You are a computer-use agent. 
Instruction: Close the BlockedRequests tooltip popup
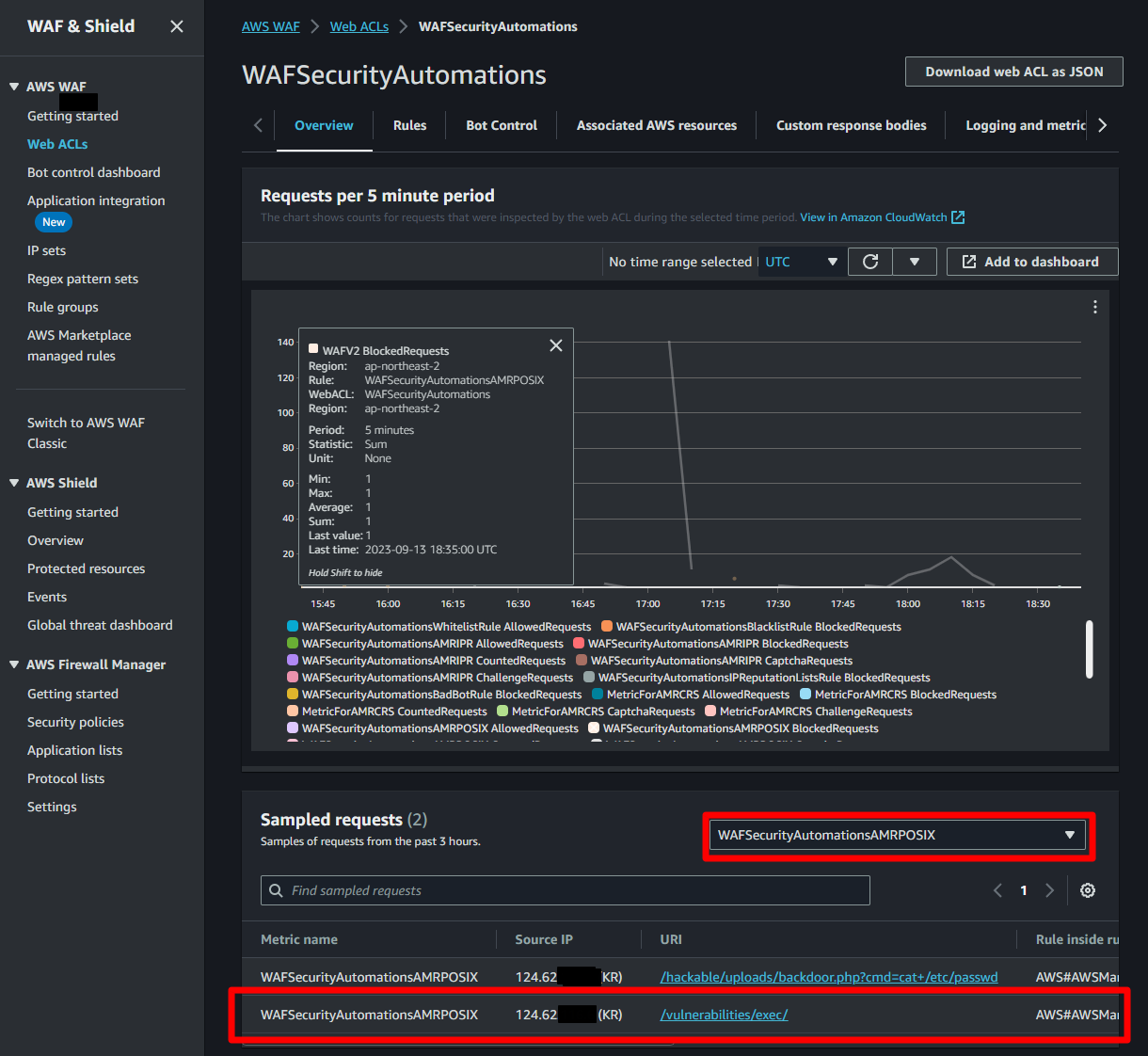(556, 345)
